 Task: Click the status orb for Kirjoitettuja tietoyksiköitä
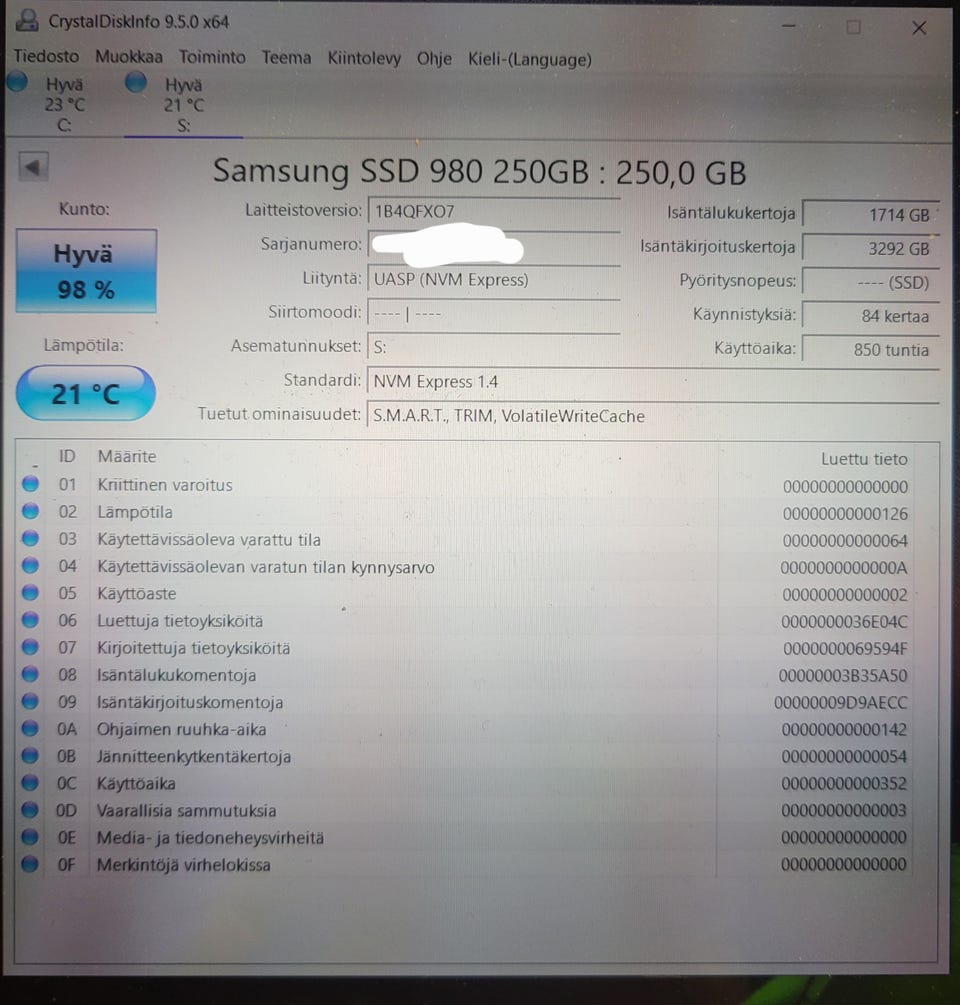30,647
